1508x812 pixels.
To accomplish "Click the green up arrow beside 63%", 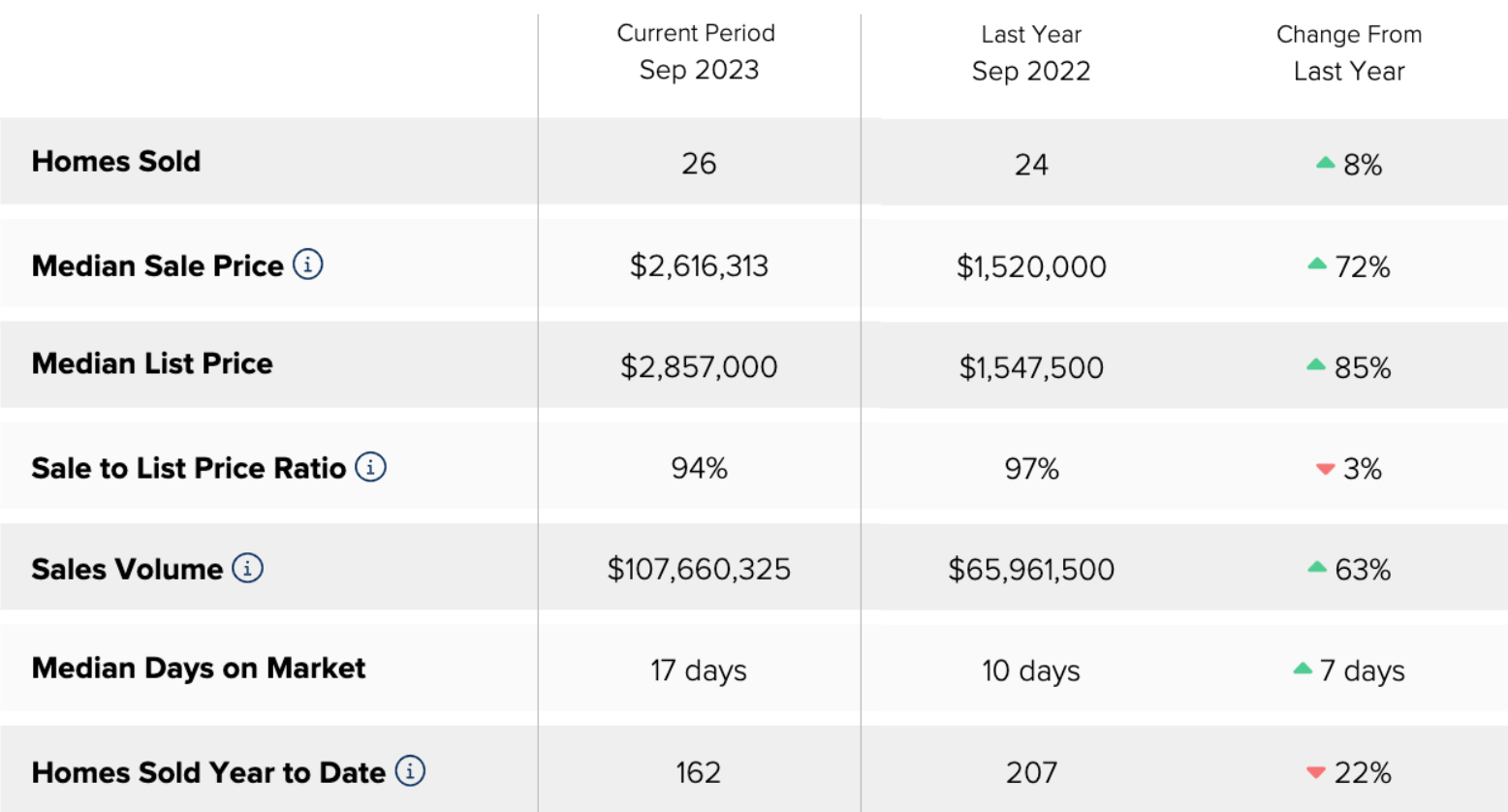I will (1317, 567).
